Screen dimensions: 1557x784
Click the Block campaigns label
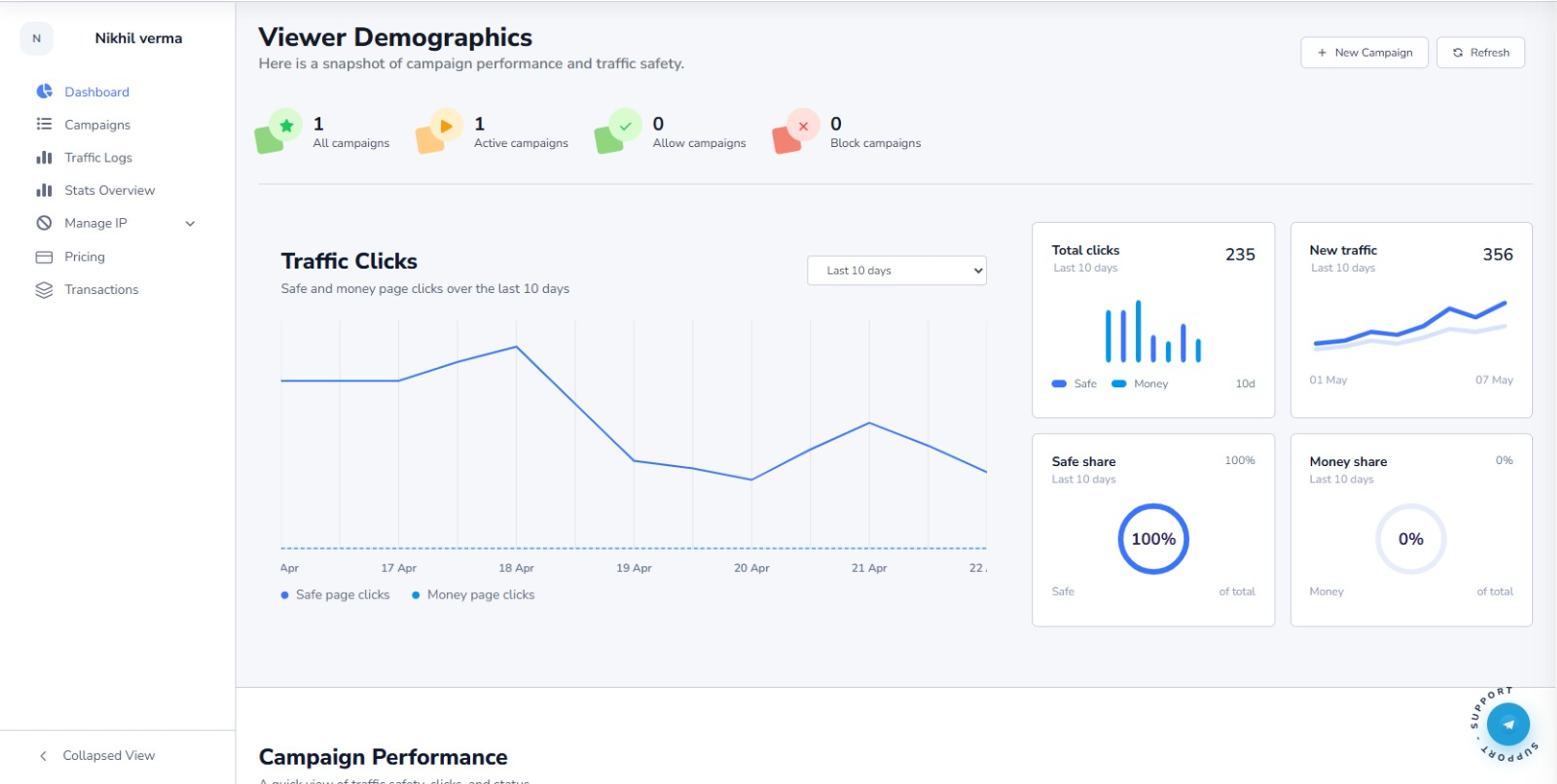click(x=875, y=143)
